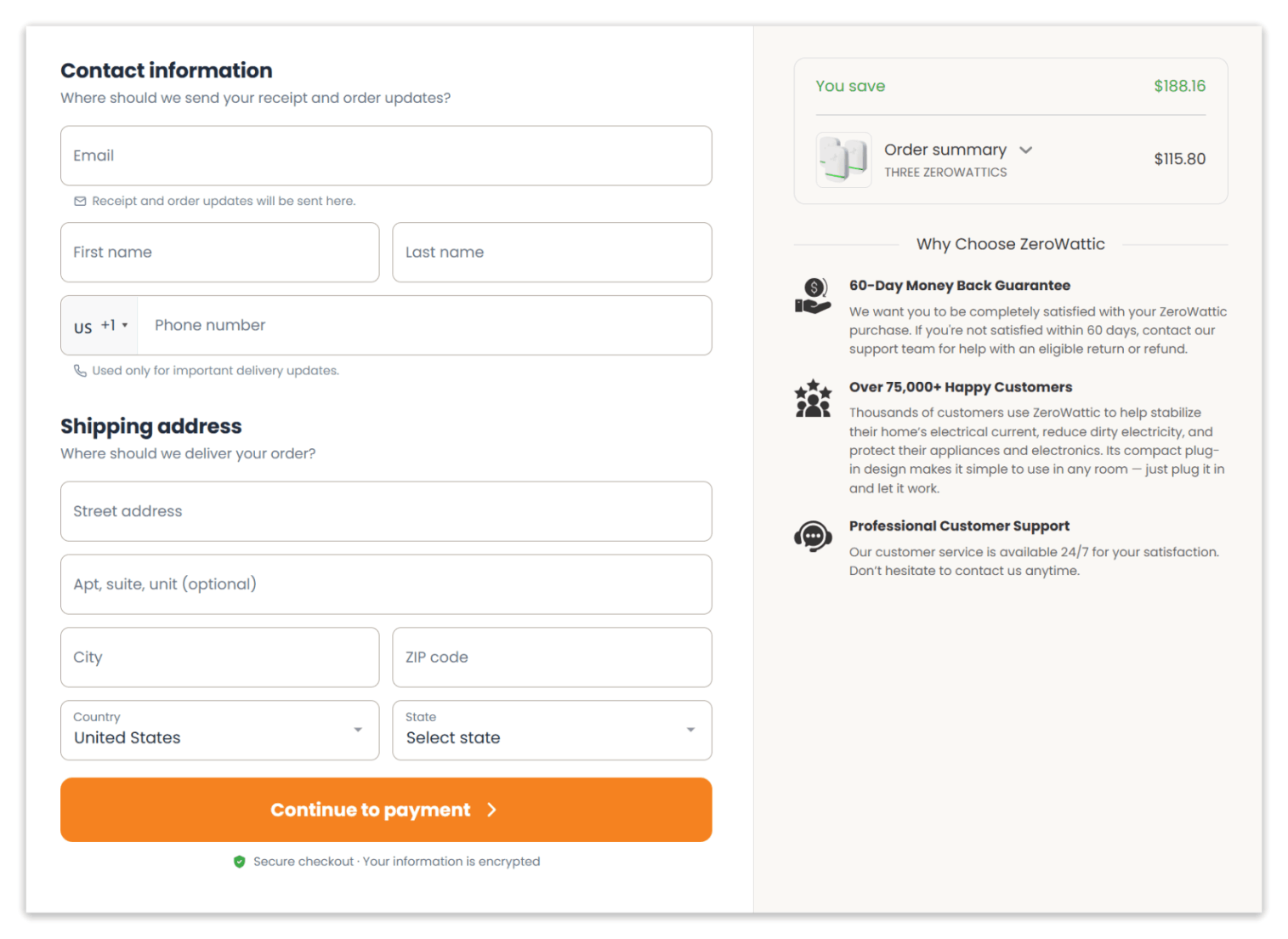
Task: Click the phone icon by the delivery updates note
Action: pos(80,371)
